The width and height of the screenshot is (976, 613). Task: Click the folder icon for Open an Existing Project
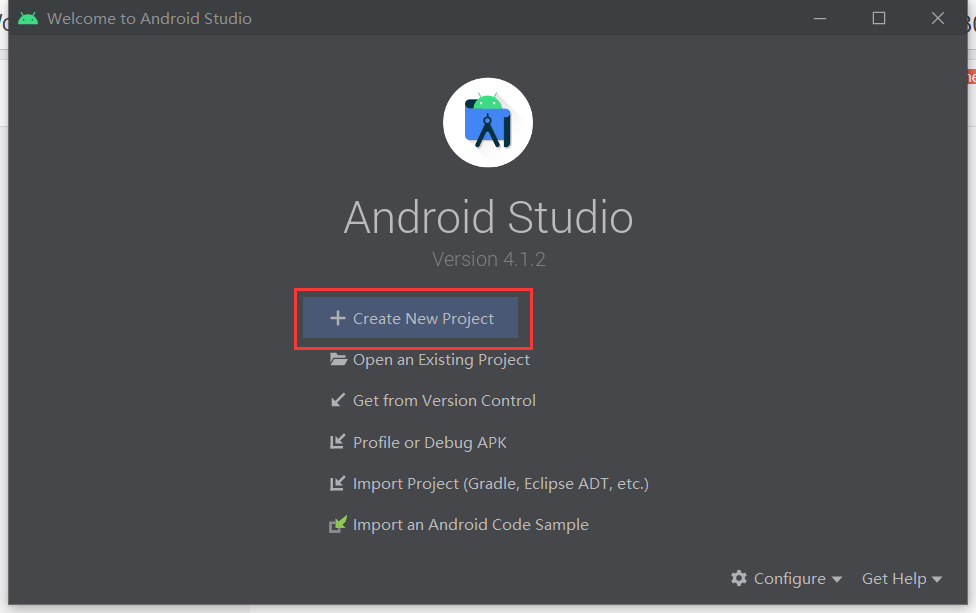tap(338, 359)
